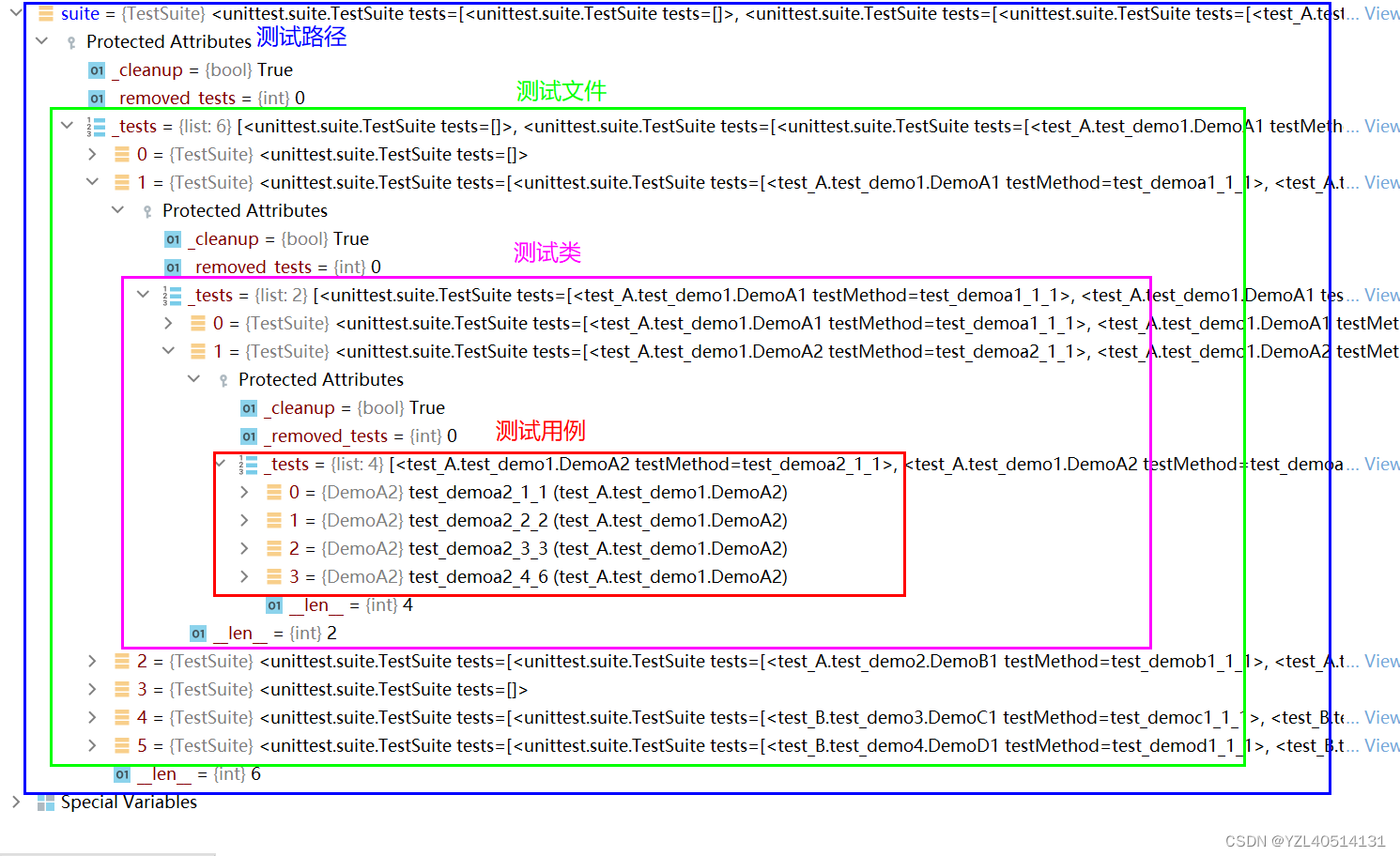Screen dimensions: 1400x856
Task: Click the int icon beside __len__ = 4
Action: coord(274,605)
